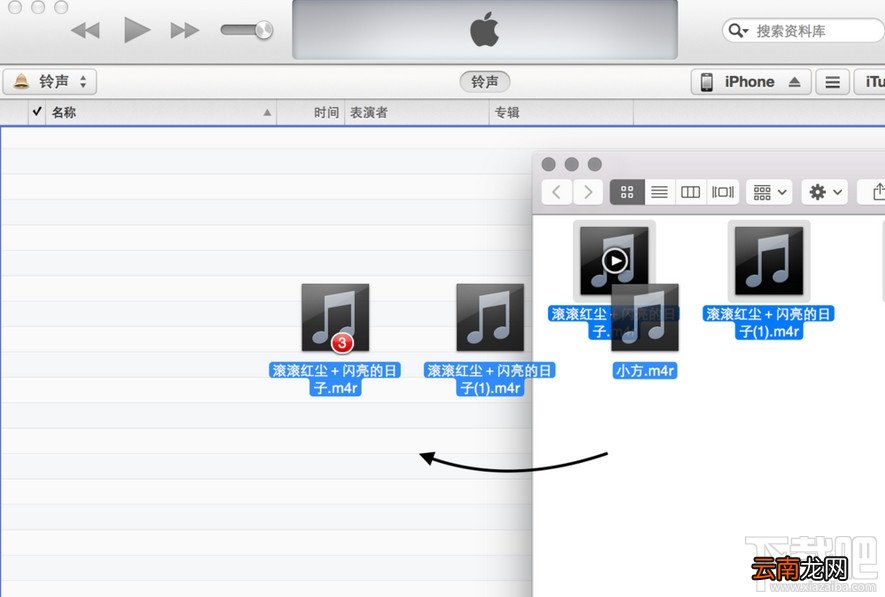The width and height of the screenshot is (885, 597).
Task: Sort by the 专辑 column
Action: [x=561, y=112]
